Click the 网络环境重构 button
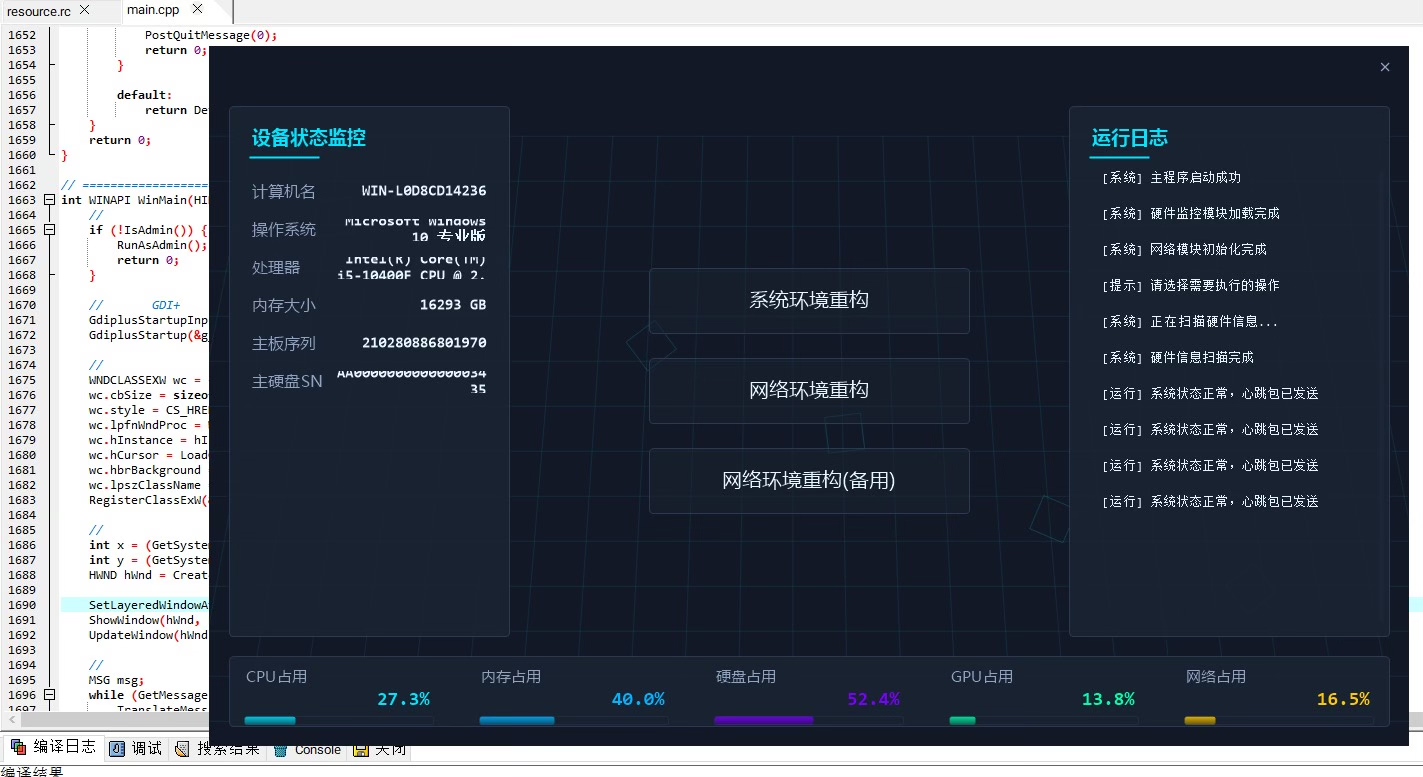This screenshot has width=1423, height=777. pyautogui.click(x=809, y=391)
